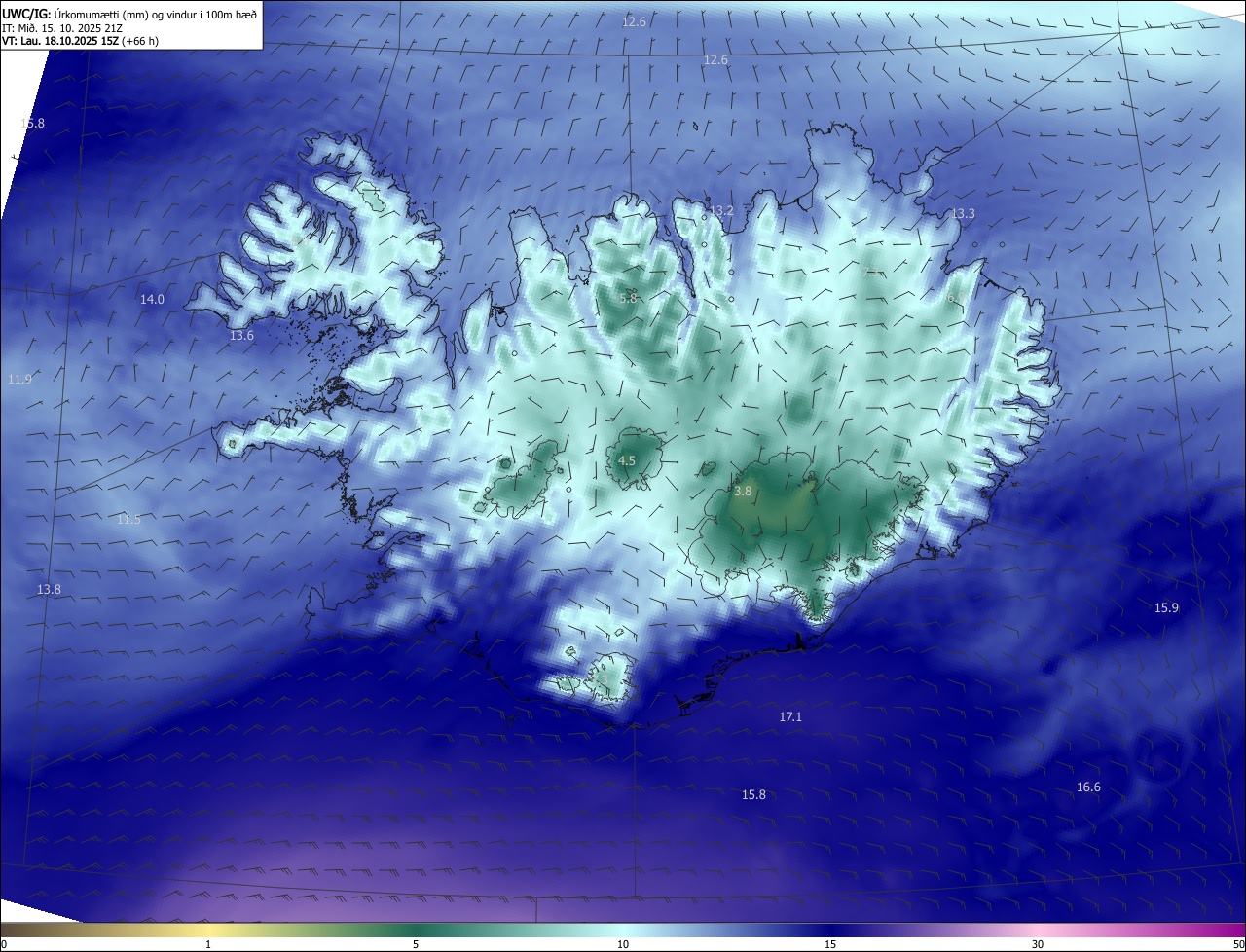Click the initial time line 'IT: Mið. 15. 10. 2025 21Z'
The height and width of the screenshot is (952, 1246).
click(x=60, y=28)
